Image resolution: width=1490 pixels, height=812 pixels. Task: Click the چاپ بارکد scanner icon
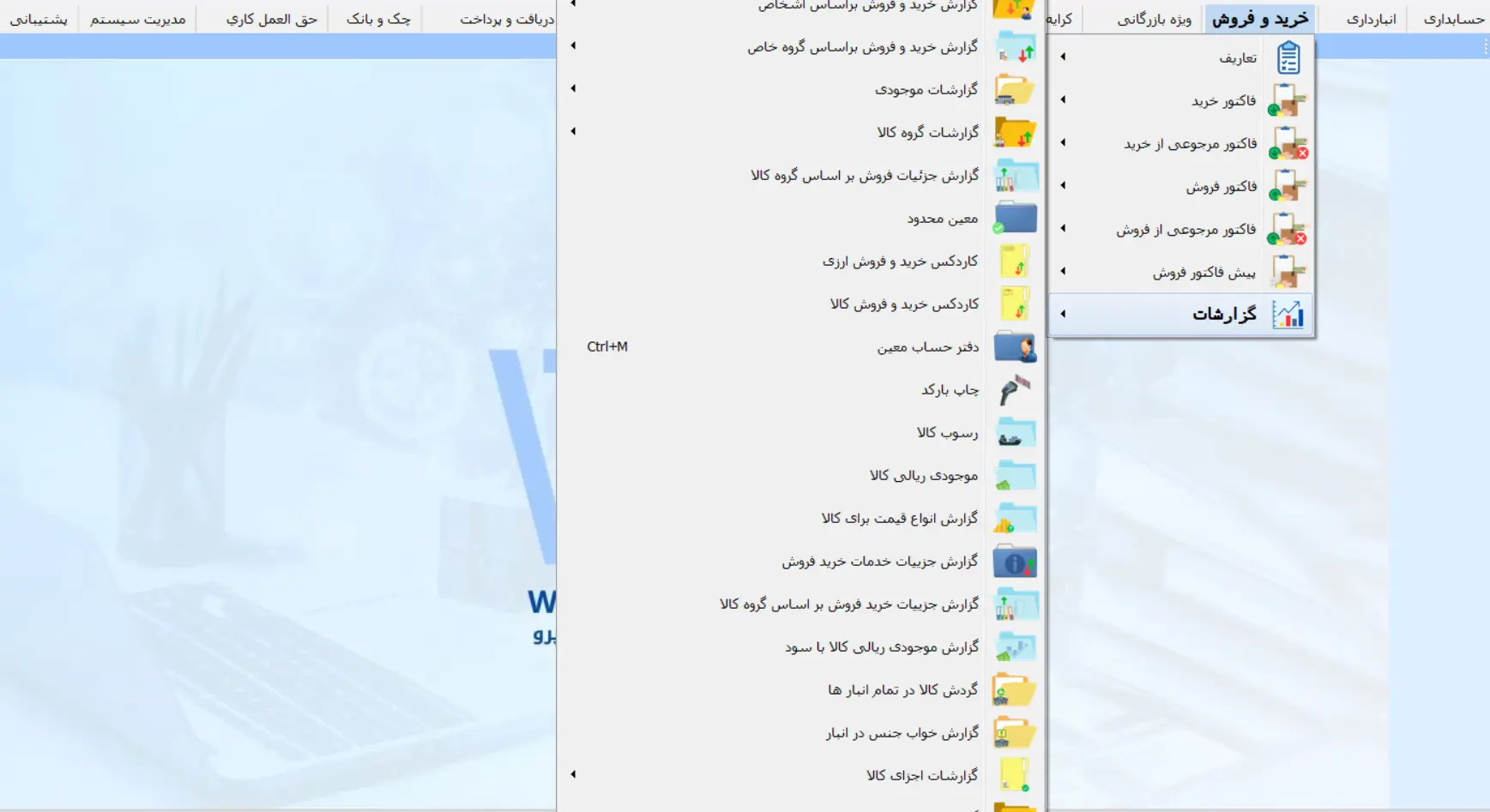point(1015,389)
